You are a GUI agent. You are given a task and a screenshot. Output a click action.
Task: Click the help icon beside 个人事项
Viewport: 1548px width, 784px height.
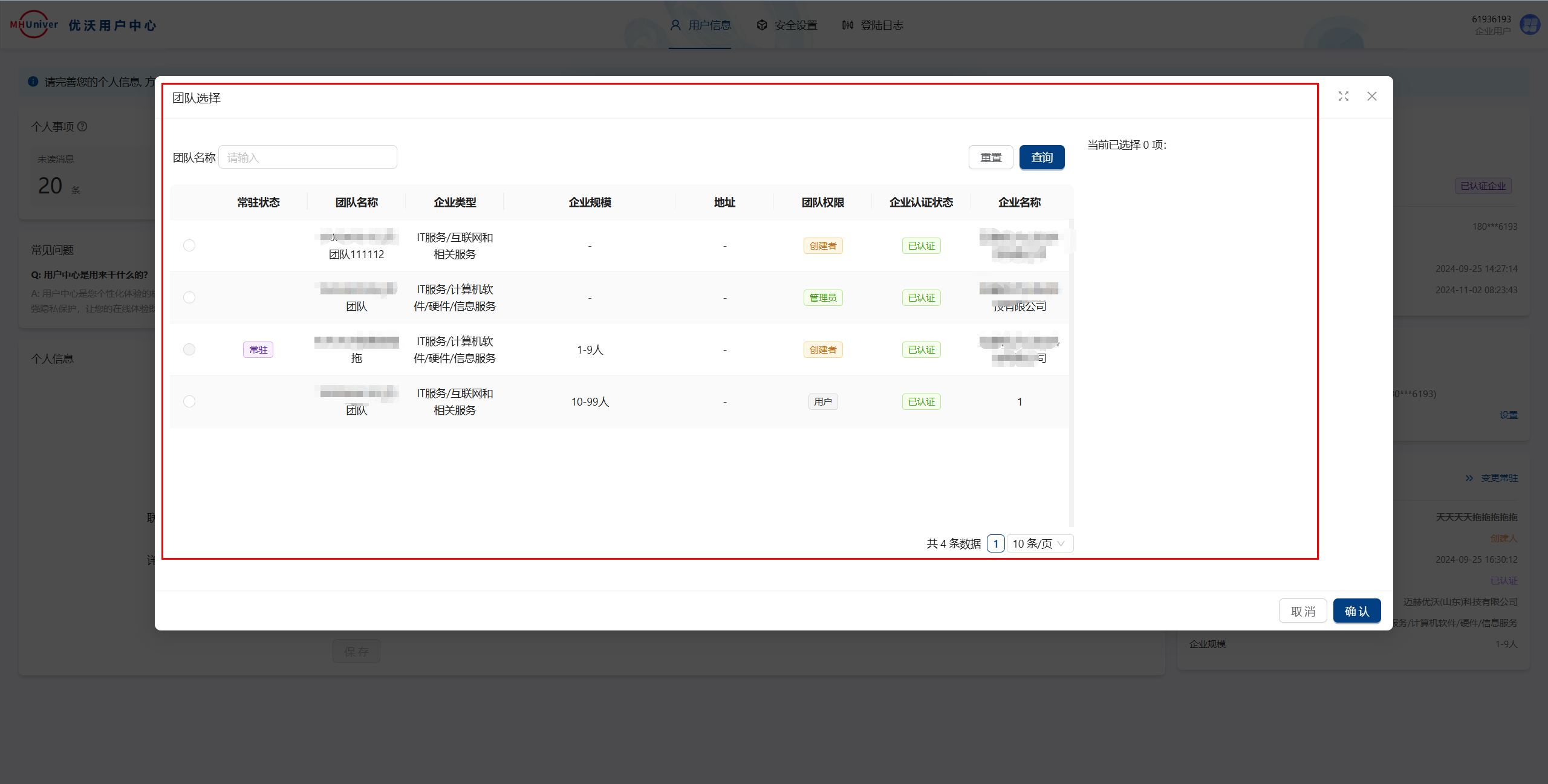(x=83, y=126)
